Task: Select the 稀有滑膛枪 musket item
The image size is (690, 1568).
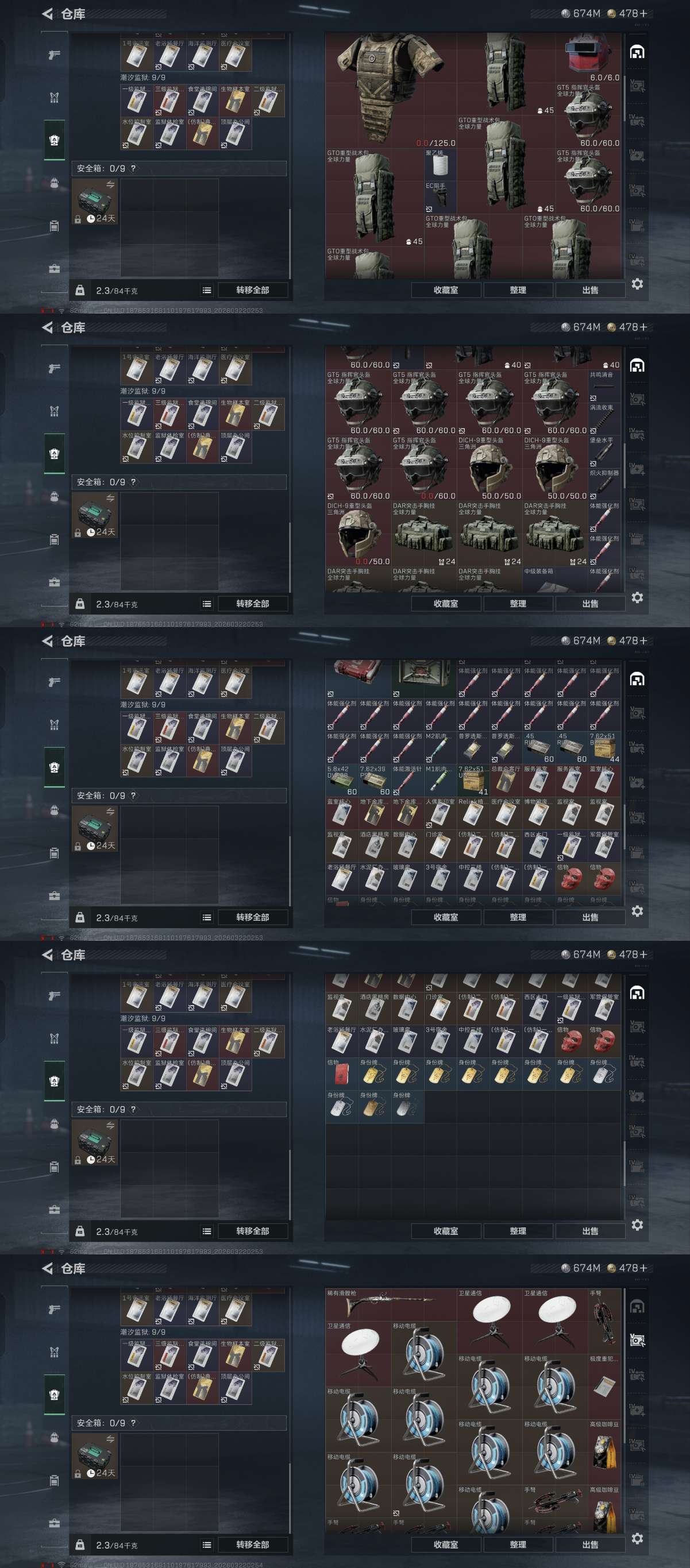Action: 391,1304
